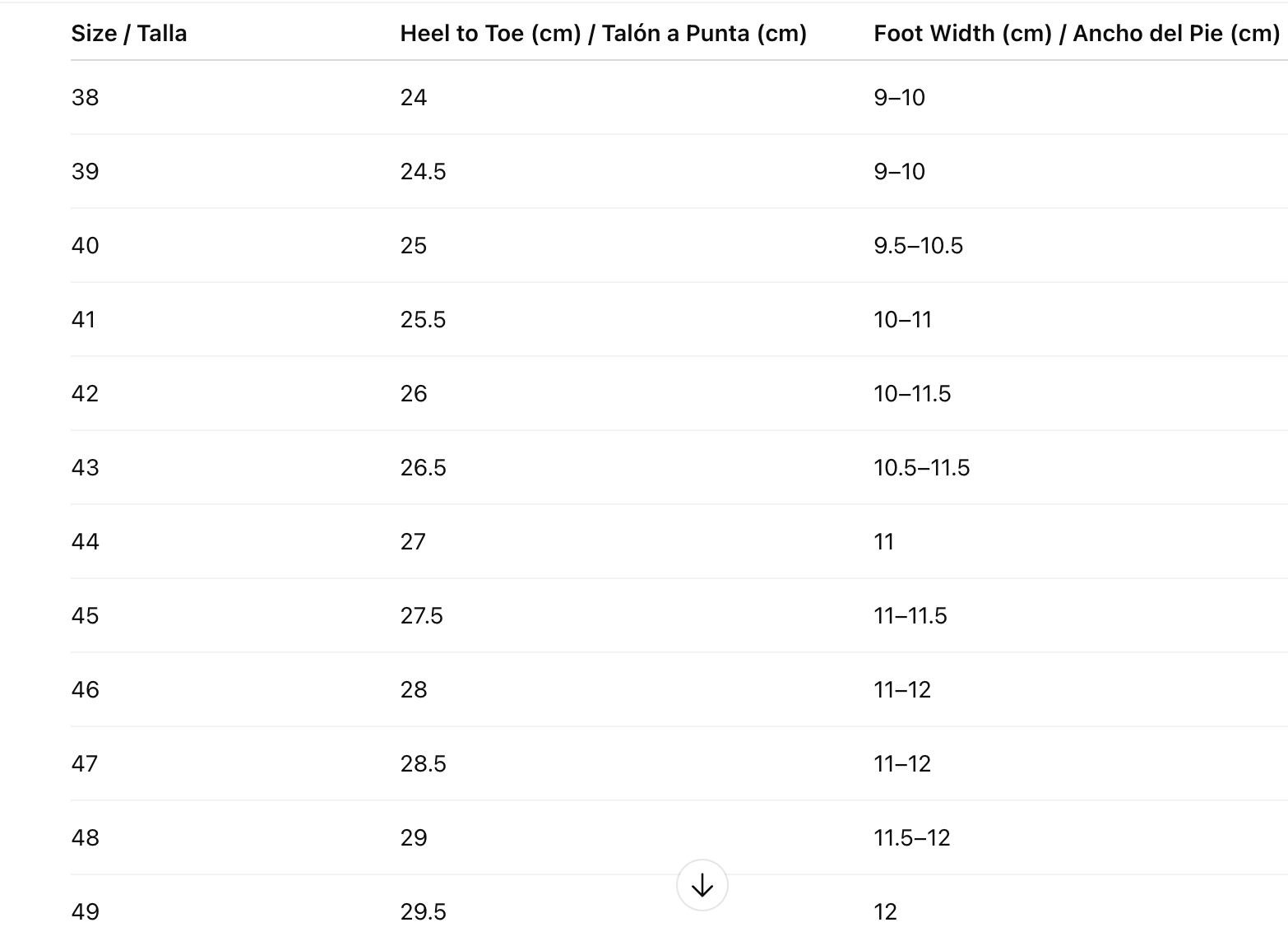Click the Foot Width column header
The height and width of the screenshot is (941, 1288).
(x=1076, y=34)
